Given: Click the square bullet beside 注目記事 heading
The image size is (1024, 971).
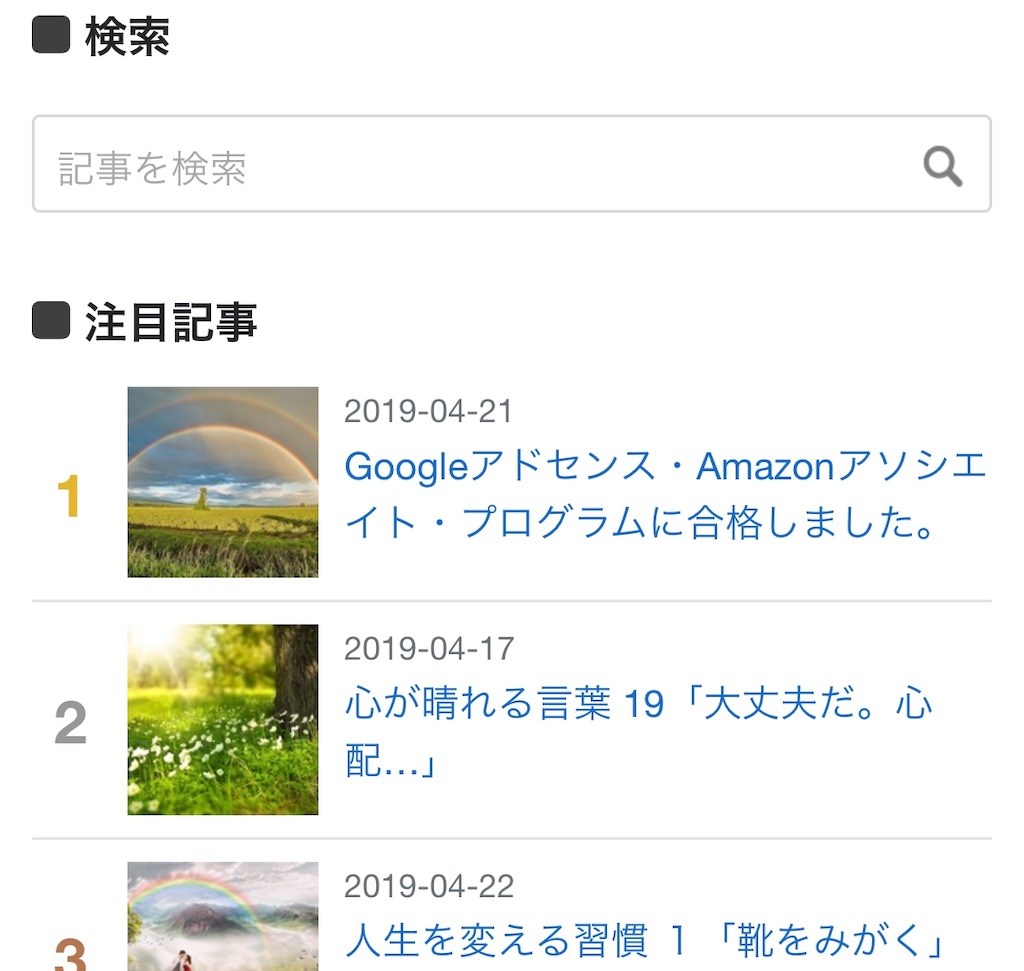Looking at the screenshot, I should 51,320.
